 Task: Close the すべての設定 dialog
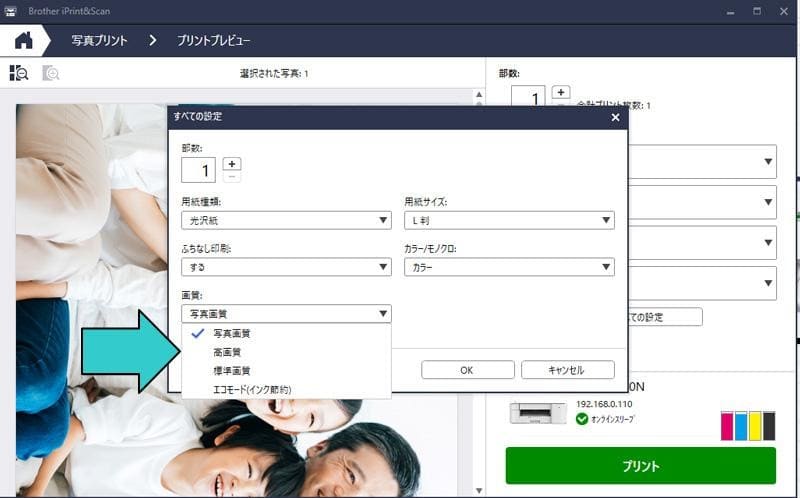coord(615,117)
